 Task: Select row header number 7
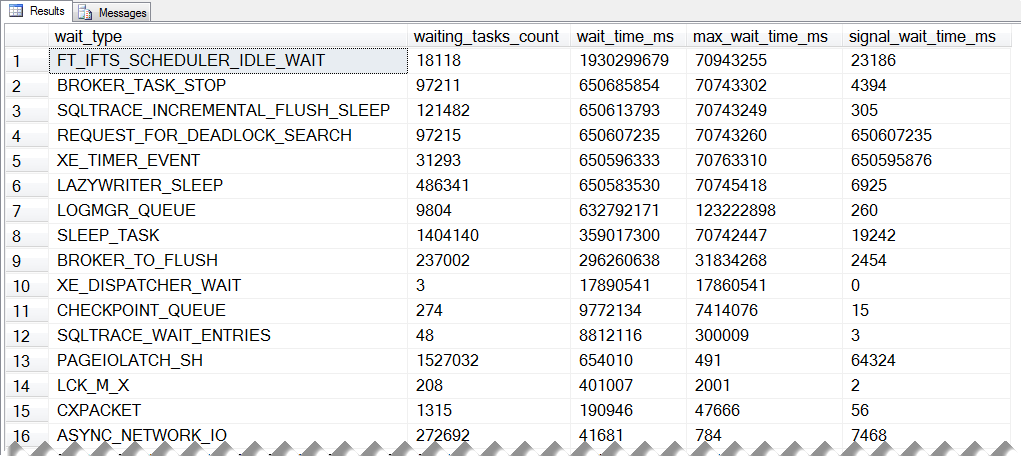27,211
